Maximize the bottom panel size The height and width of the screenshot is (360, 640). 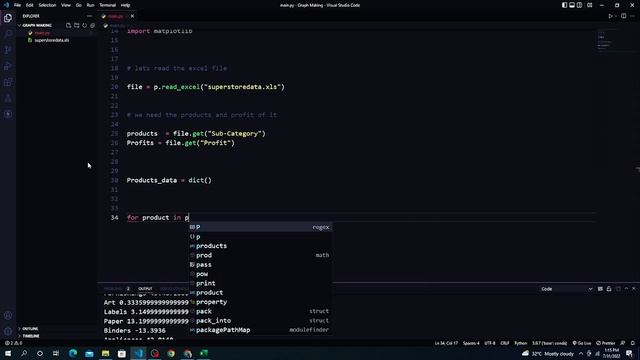627,289
